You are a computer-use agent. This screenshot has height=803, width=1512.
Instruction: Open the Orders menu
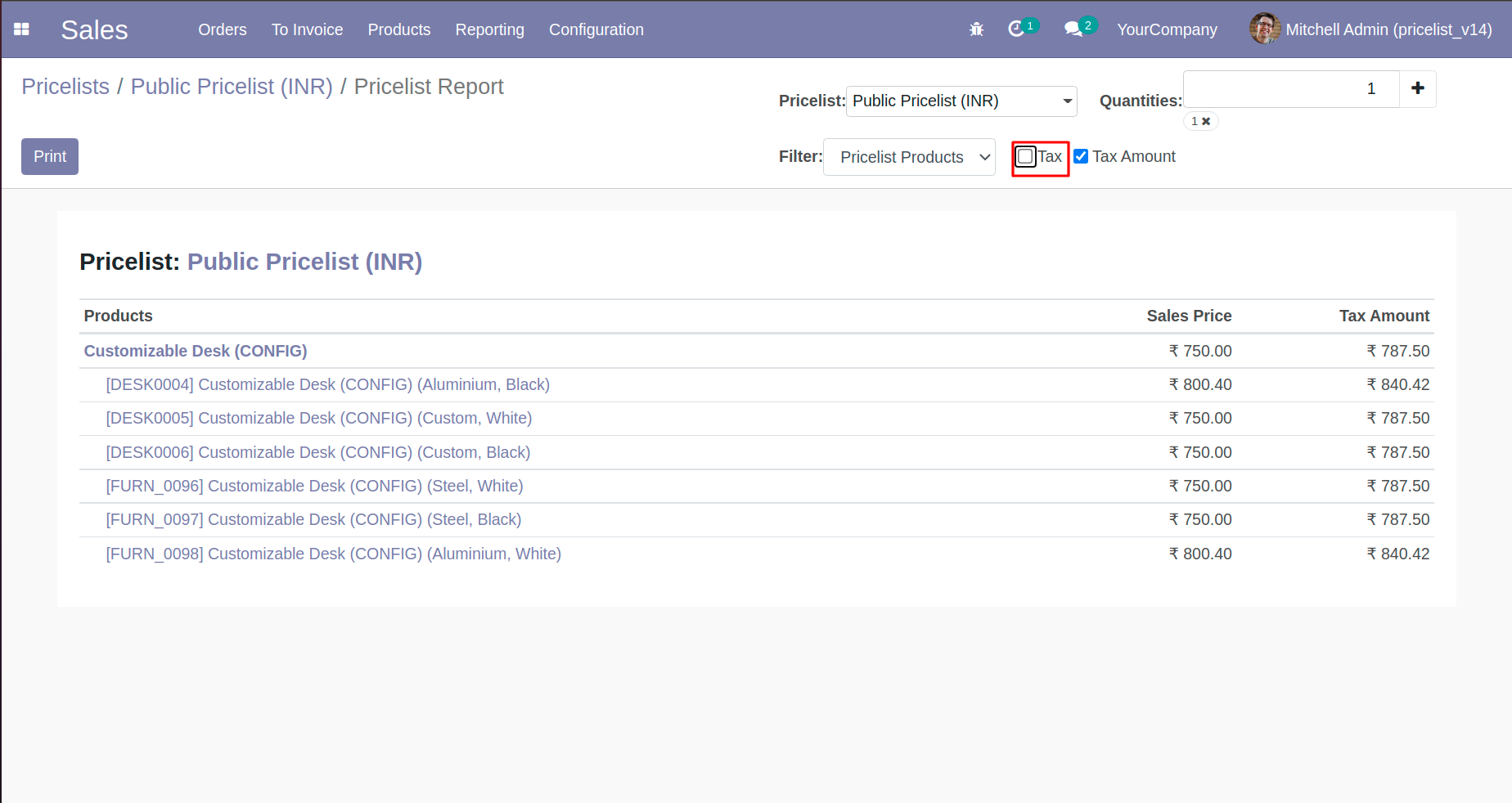click(223, 29)
